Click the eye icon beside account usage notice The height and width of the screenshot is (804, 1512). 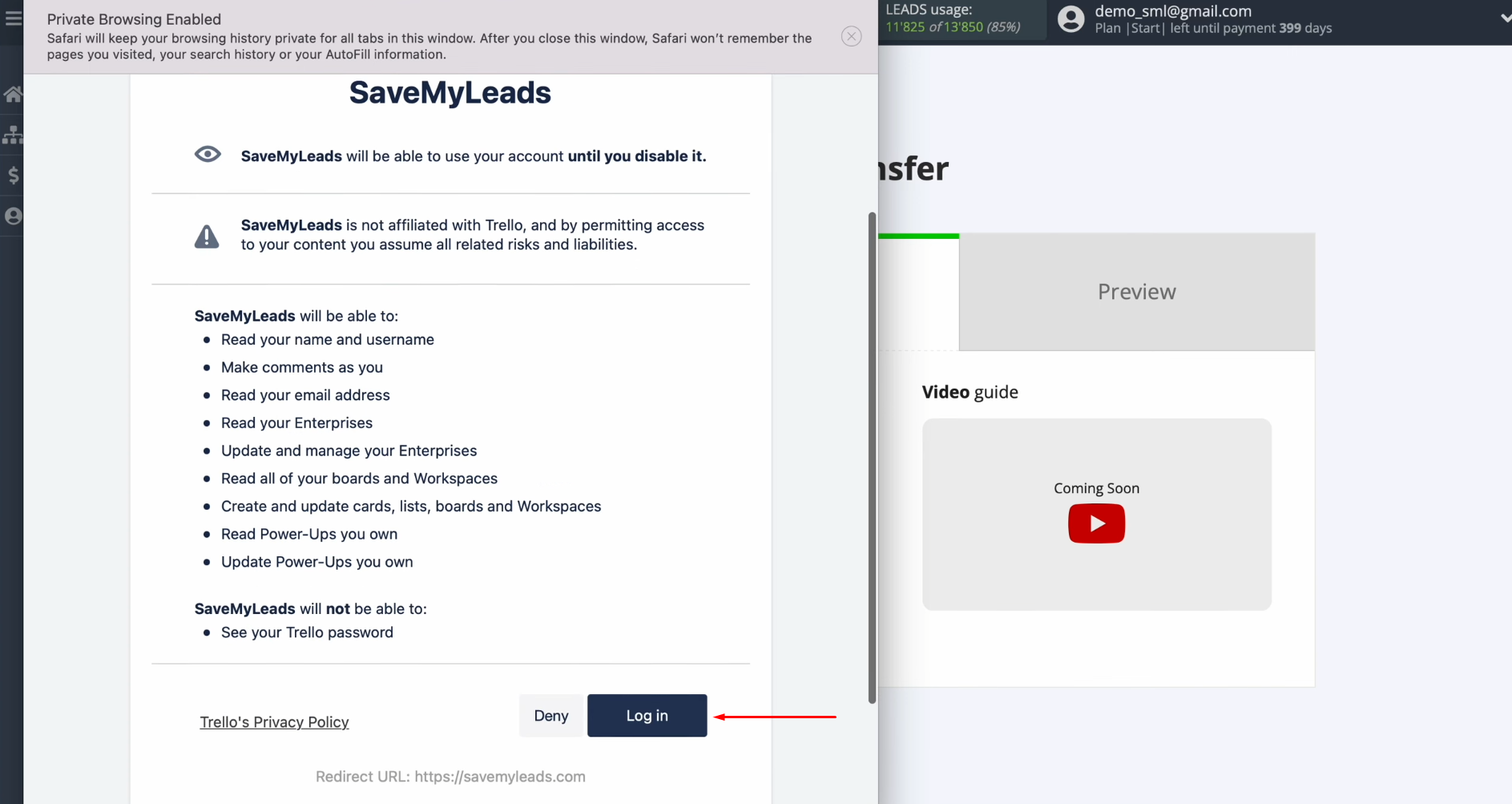pyautogui.click(x=208, y=154)
